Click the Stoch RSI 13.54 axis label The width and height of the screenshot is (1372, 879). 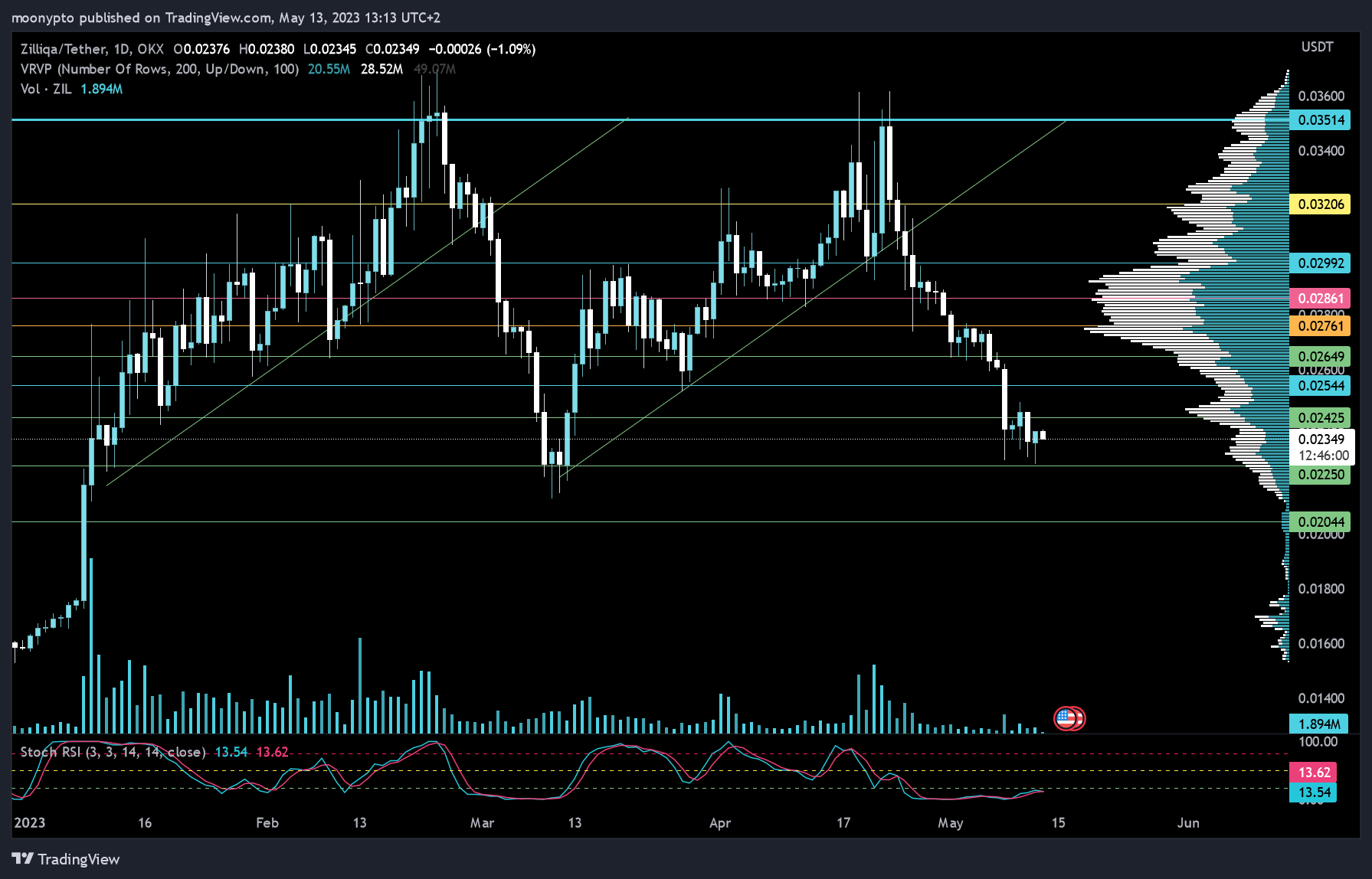pos(1314,792)
